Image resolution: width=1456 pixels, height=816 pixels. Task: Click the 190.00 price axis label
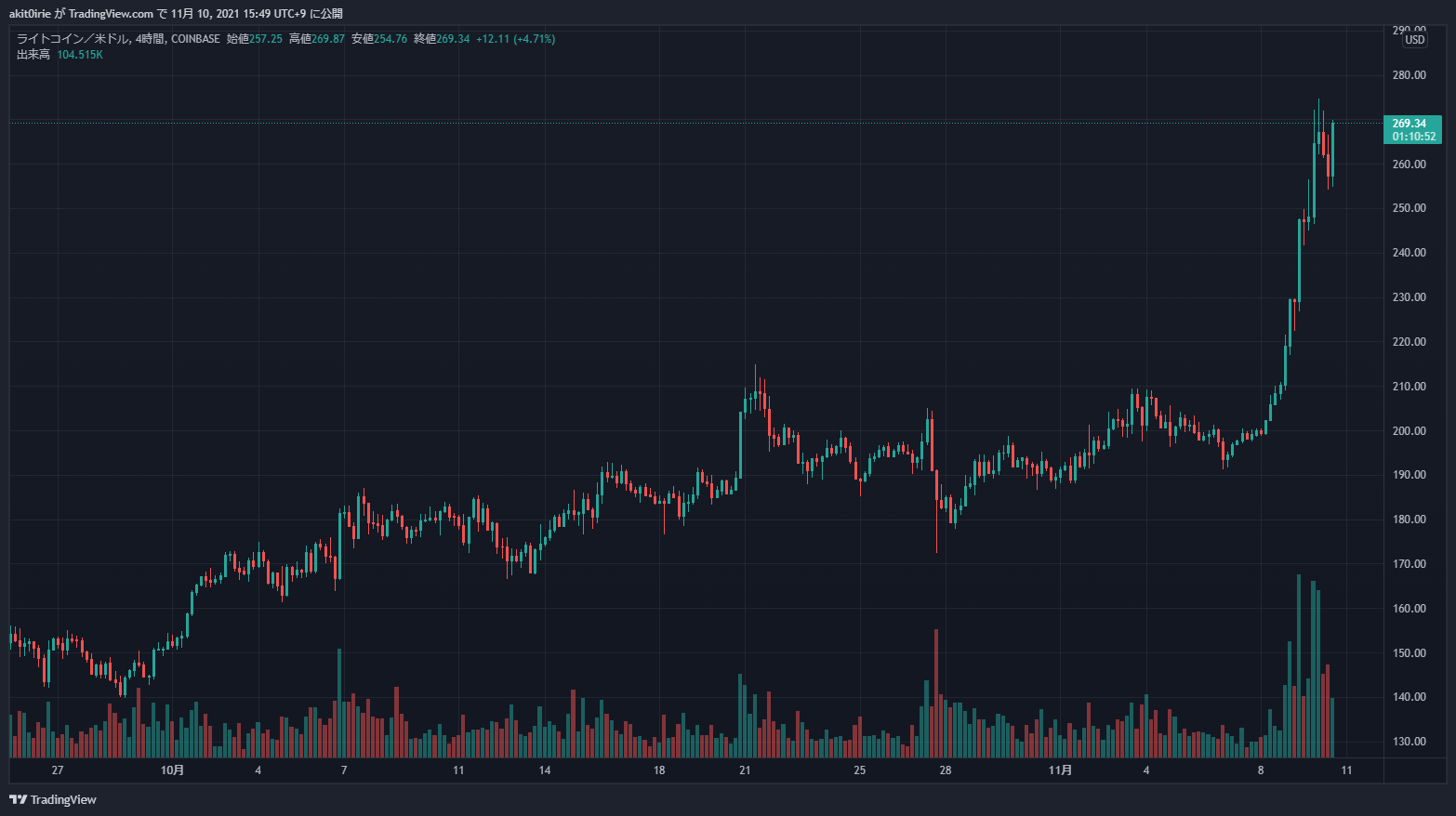(x=1409, y=475)
